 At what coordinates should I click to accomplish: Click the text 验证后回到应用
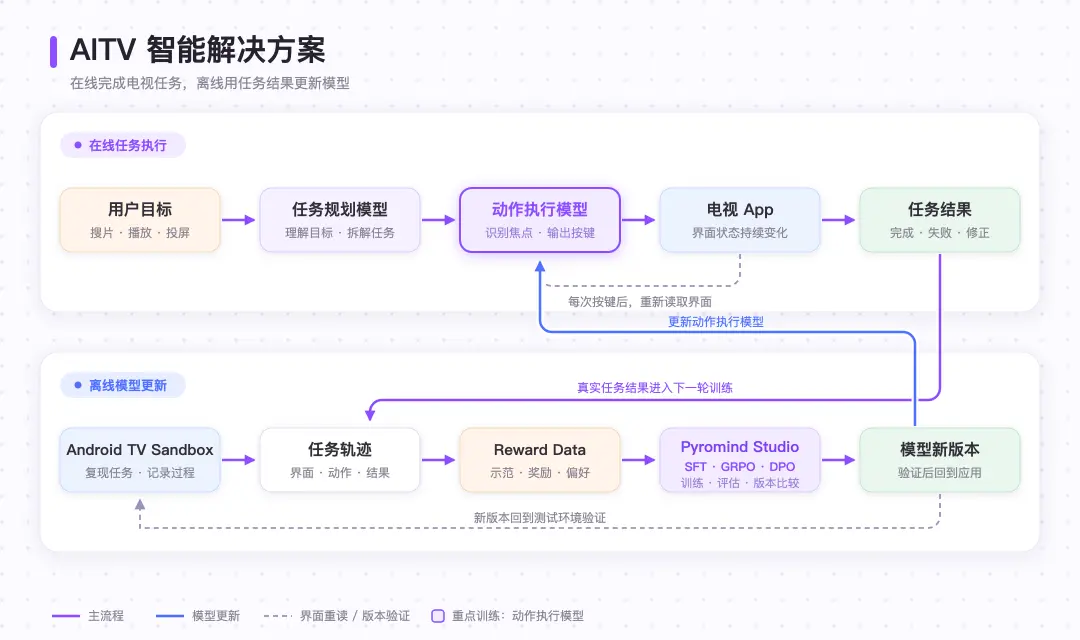pos(939,473)
